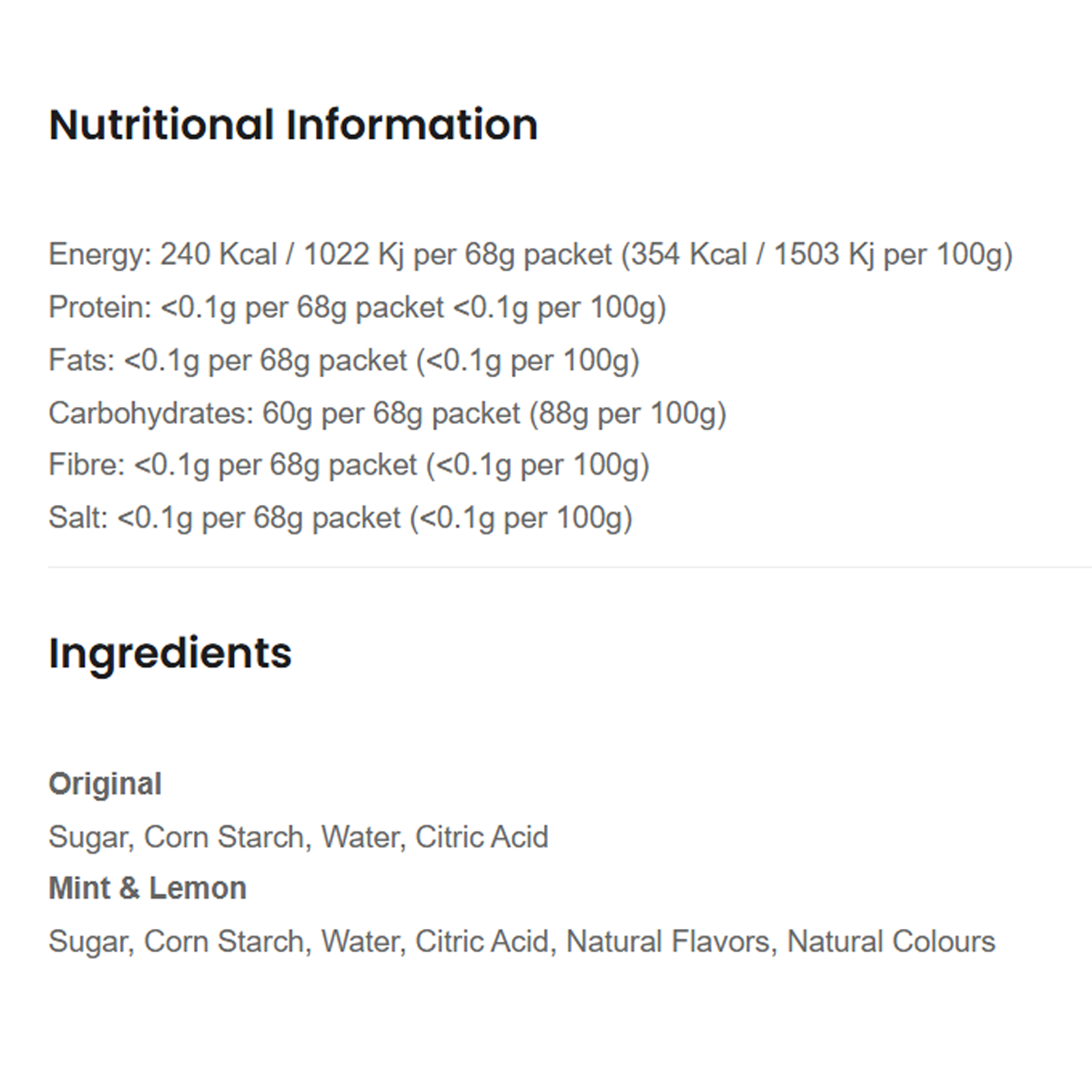Image resolution: width=1092 pixels, height=1092 pixels.
Task: Click the word 'Carbohydrates:' label
Action: pos(151,414)
